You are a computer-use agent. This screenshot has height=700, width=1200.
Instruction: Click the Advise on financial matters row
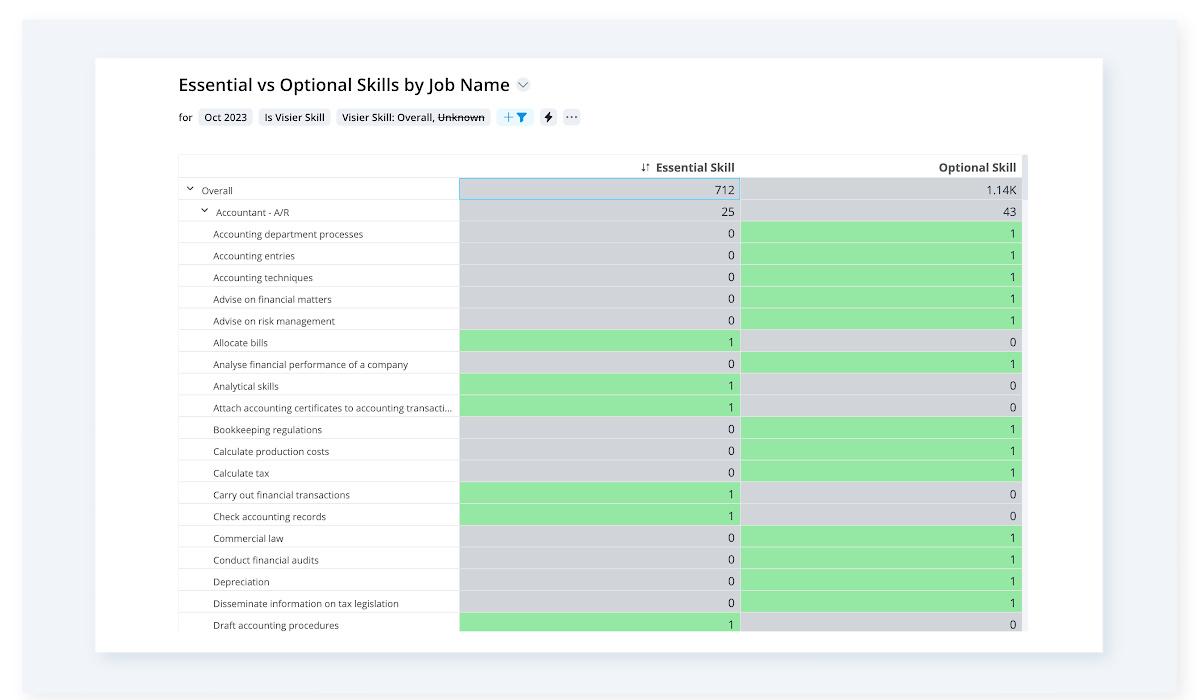(x=272, y=300)
